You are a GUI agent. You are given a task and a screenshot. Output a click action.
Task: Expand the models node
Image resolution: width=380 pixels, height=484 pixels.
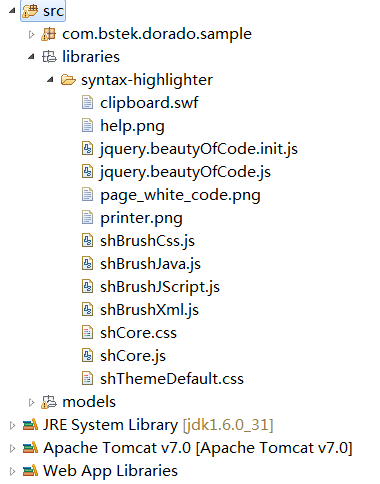[31, 402]
